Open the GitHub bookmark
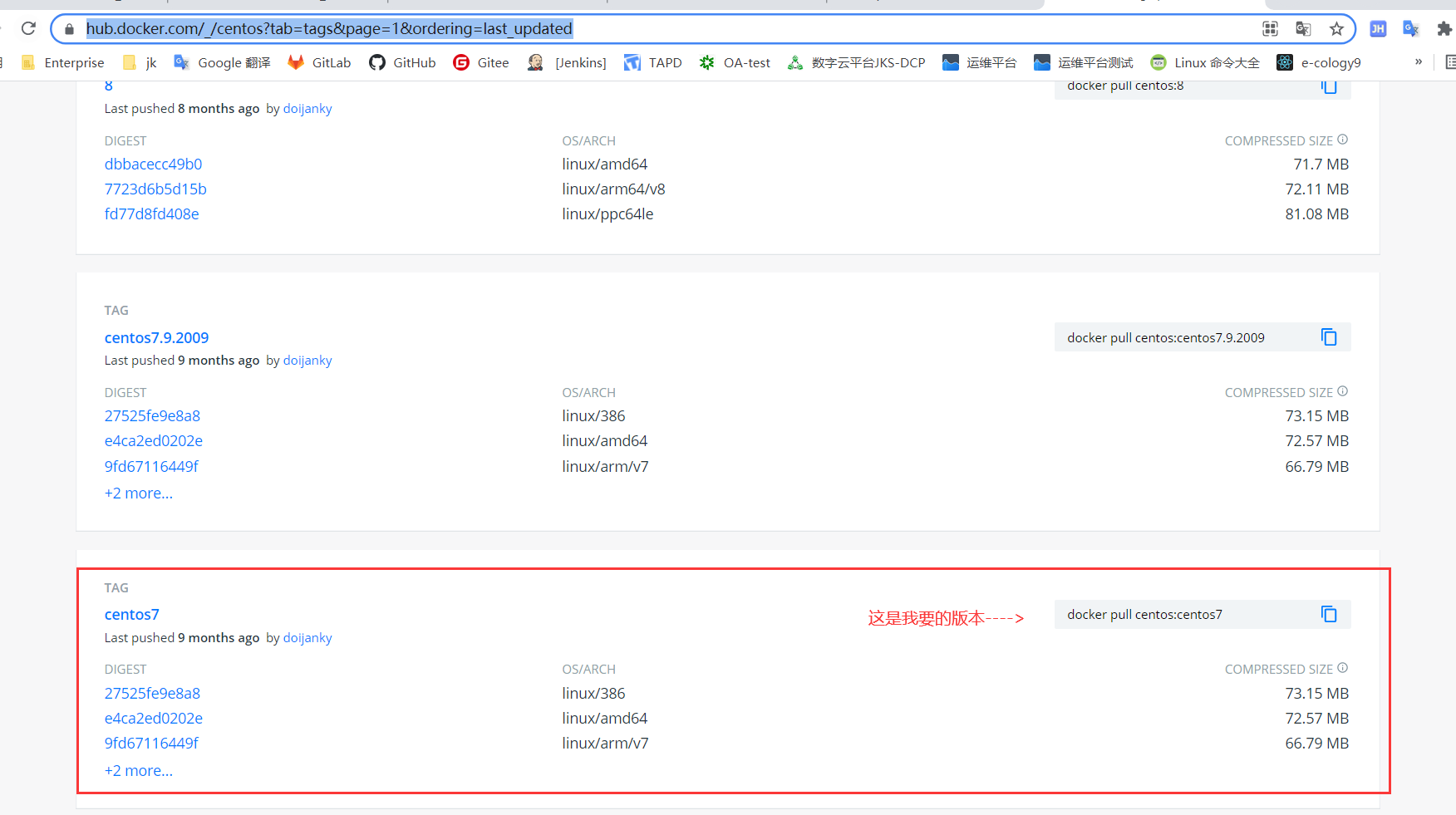This screenshot has width=1456, height=815. click(x=402, y=62)
